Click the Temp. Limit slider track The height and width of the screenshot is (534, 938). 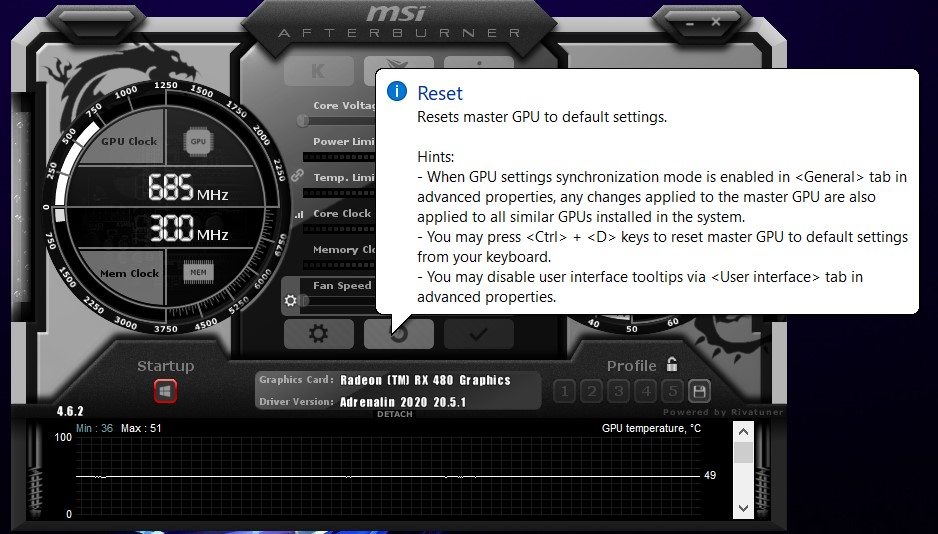(339, 193)
